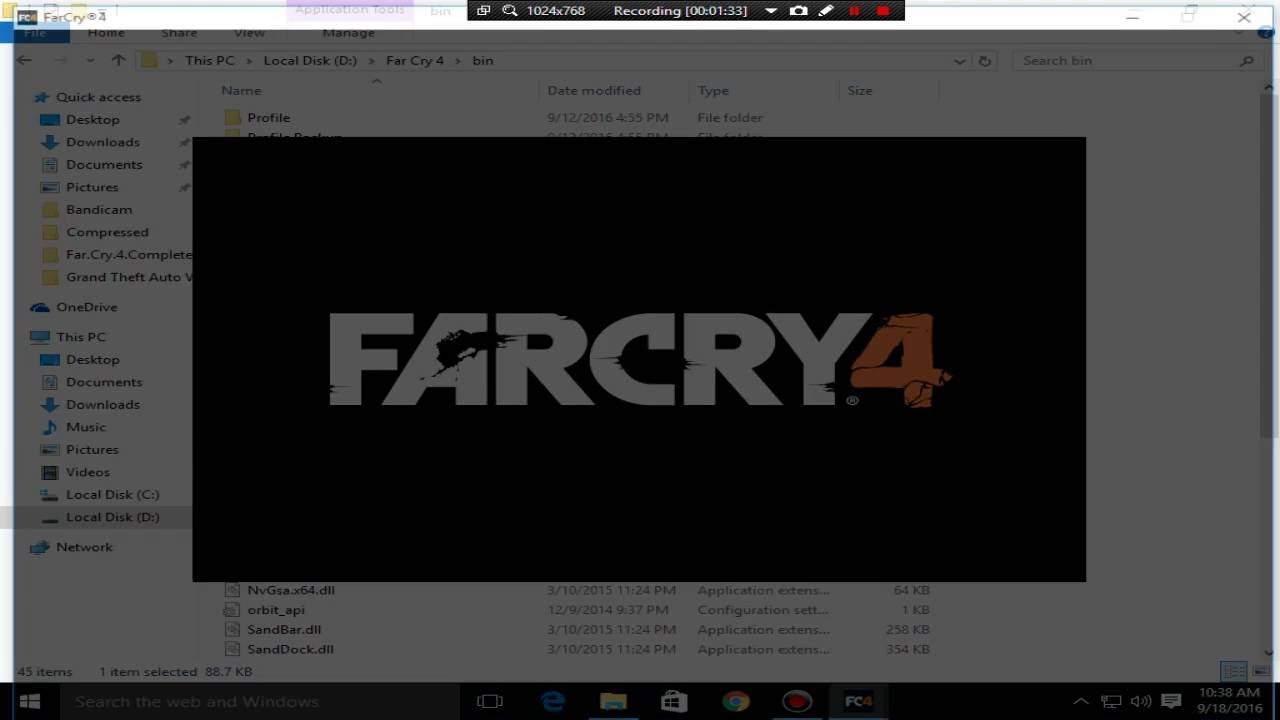Open Pictures under Quick access

[92, 187]
